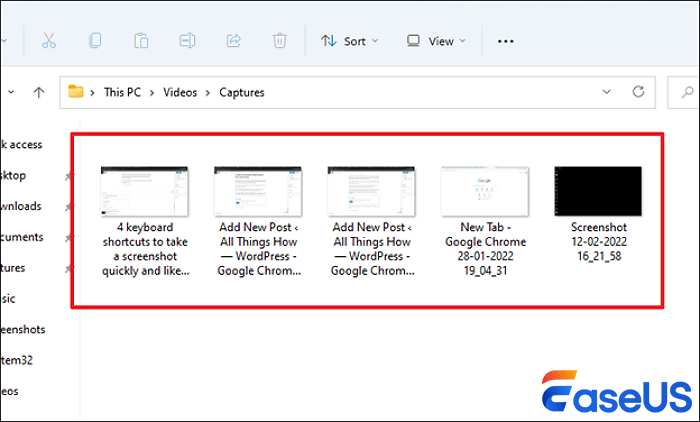Select the first Add New Post file
The width and height of the screenshot is (700, 422).
(x=258, y=220)
